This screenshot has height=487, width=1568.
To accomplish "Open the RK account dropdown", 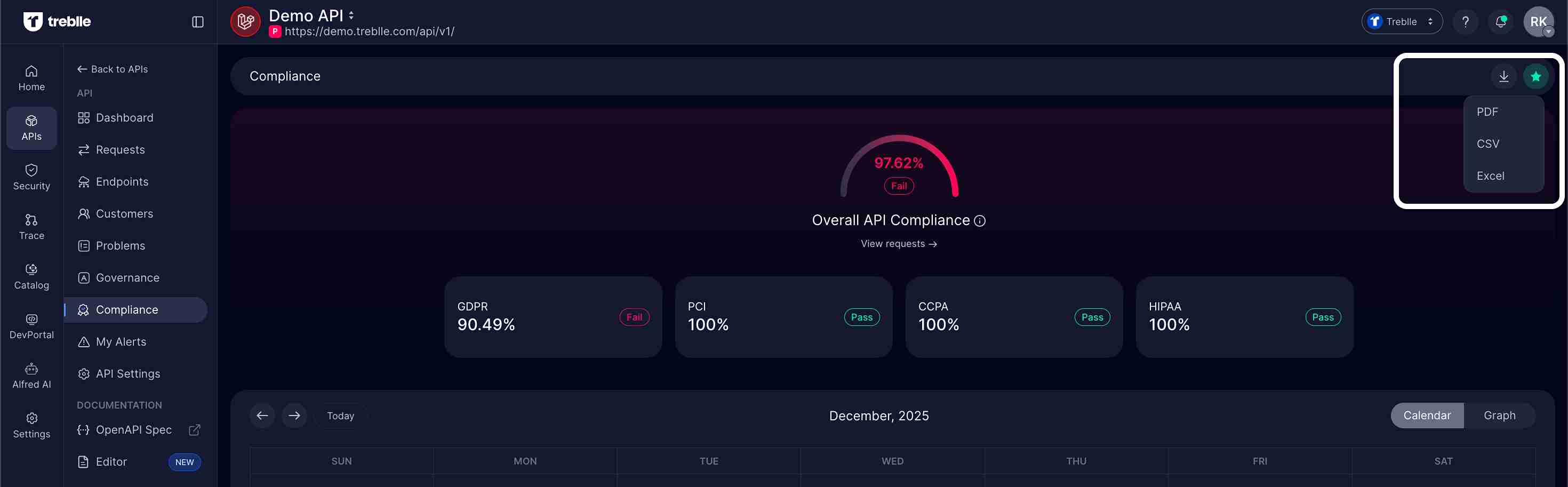I will pyautogui.click(x=1539, y=21).
